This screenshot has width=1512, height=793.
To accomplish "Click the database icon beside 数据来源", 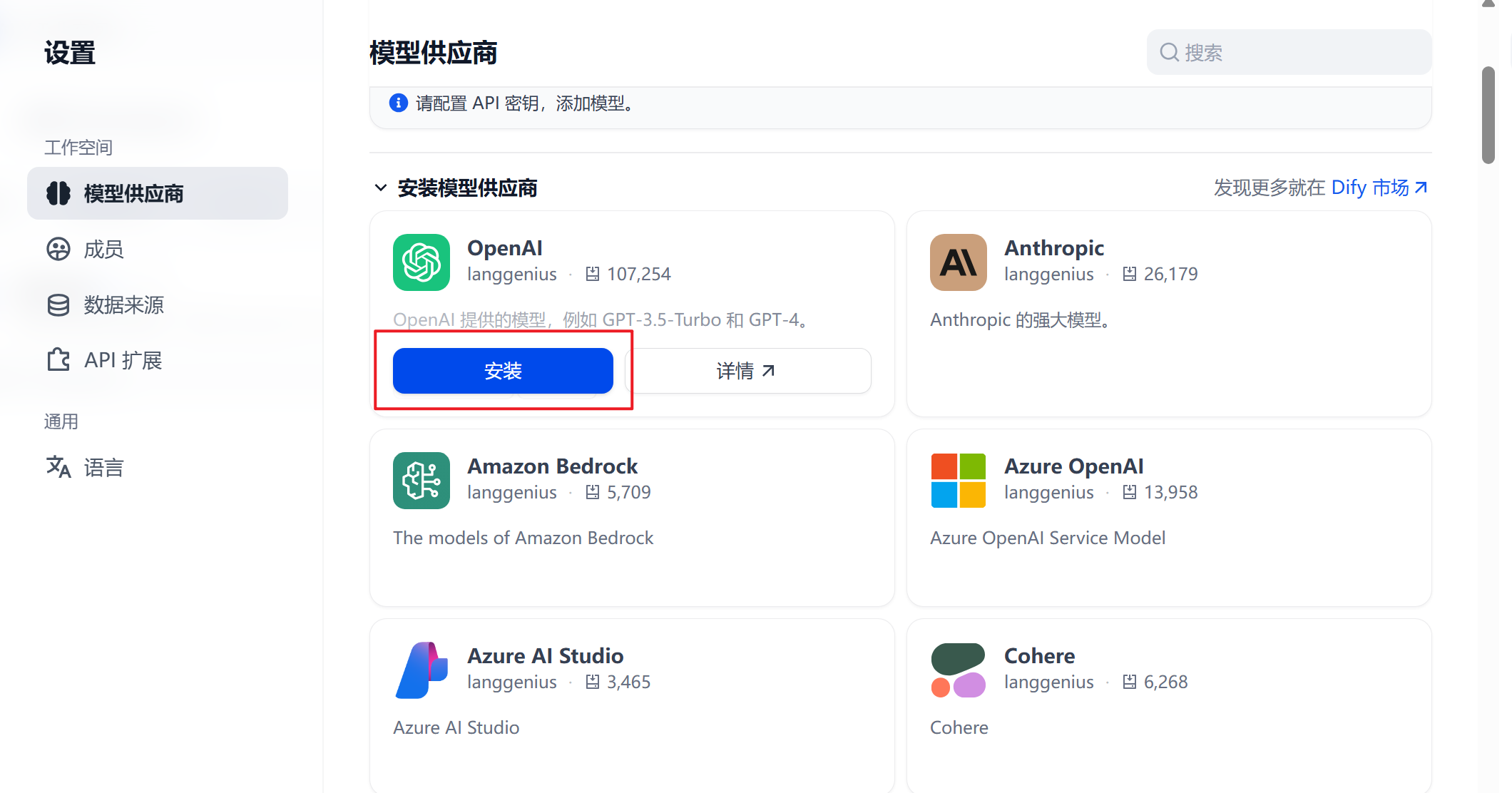I will [58, 305].
